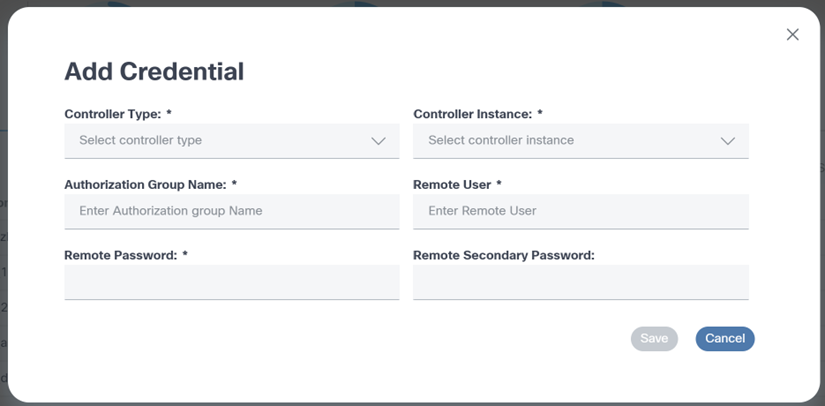Click the Remote User label text
The width and height of the screenshot is (825, 406).
[x=451, y=185]
